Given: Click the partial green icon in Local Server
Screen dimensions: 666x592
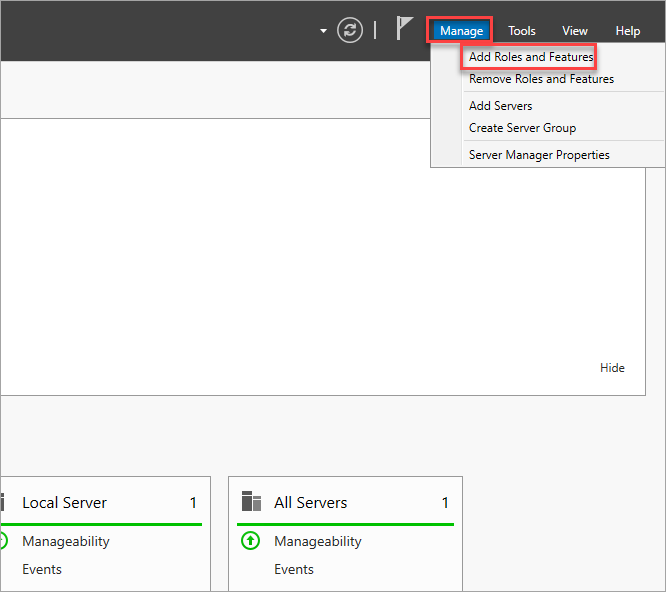Looking at the screenshot, I should pos(4,541).
